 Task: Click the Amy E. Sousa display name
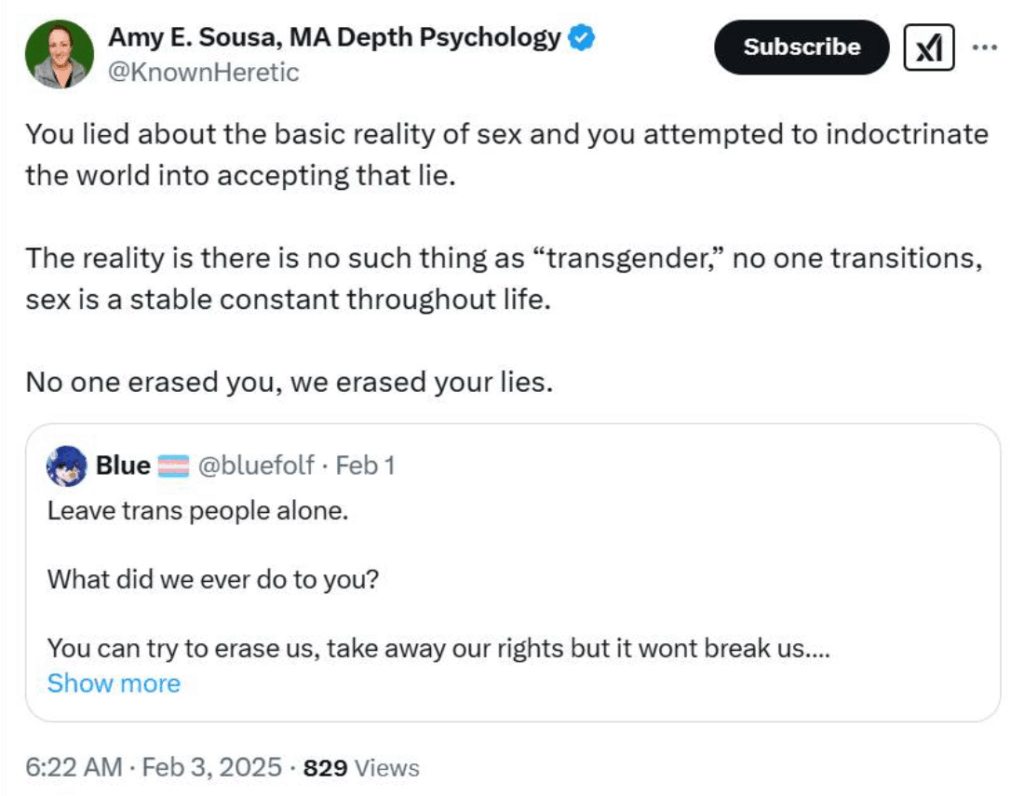coord(334,37)
